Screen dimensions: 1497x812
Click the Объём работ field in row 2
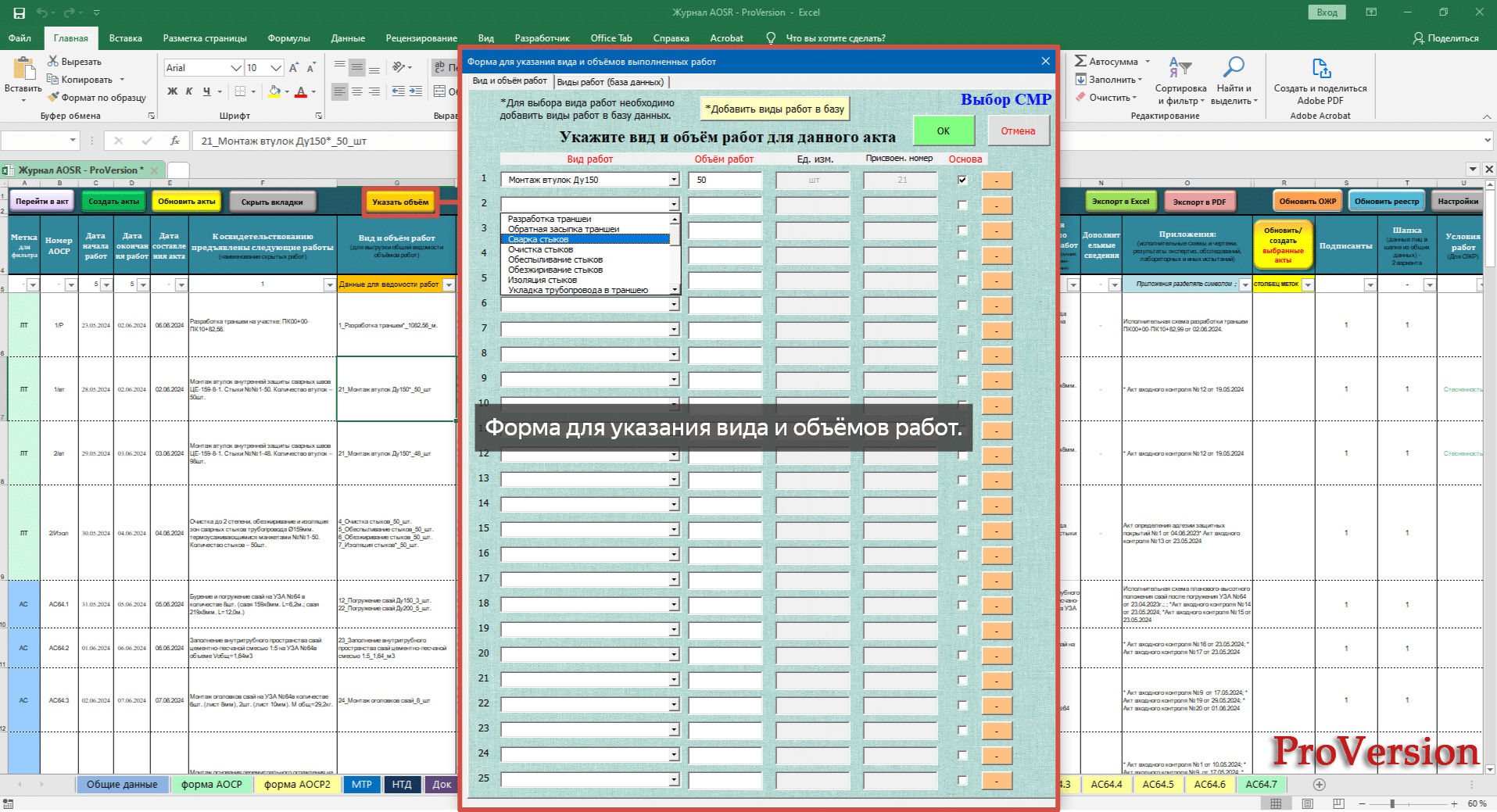pos(725,205)
